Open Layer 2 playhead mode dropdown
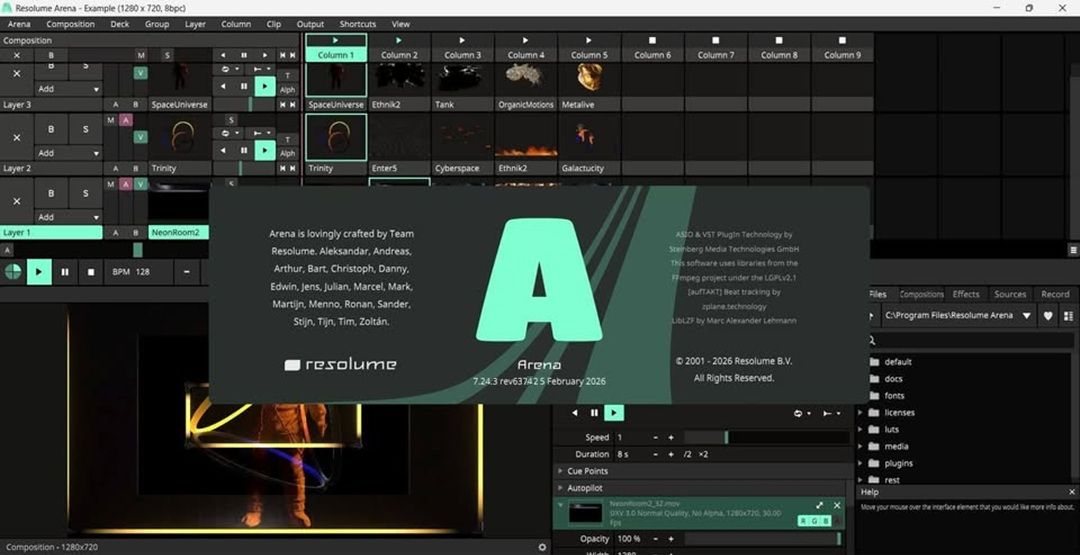 [260, 133]
